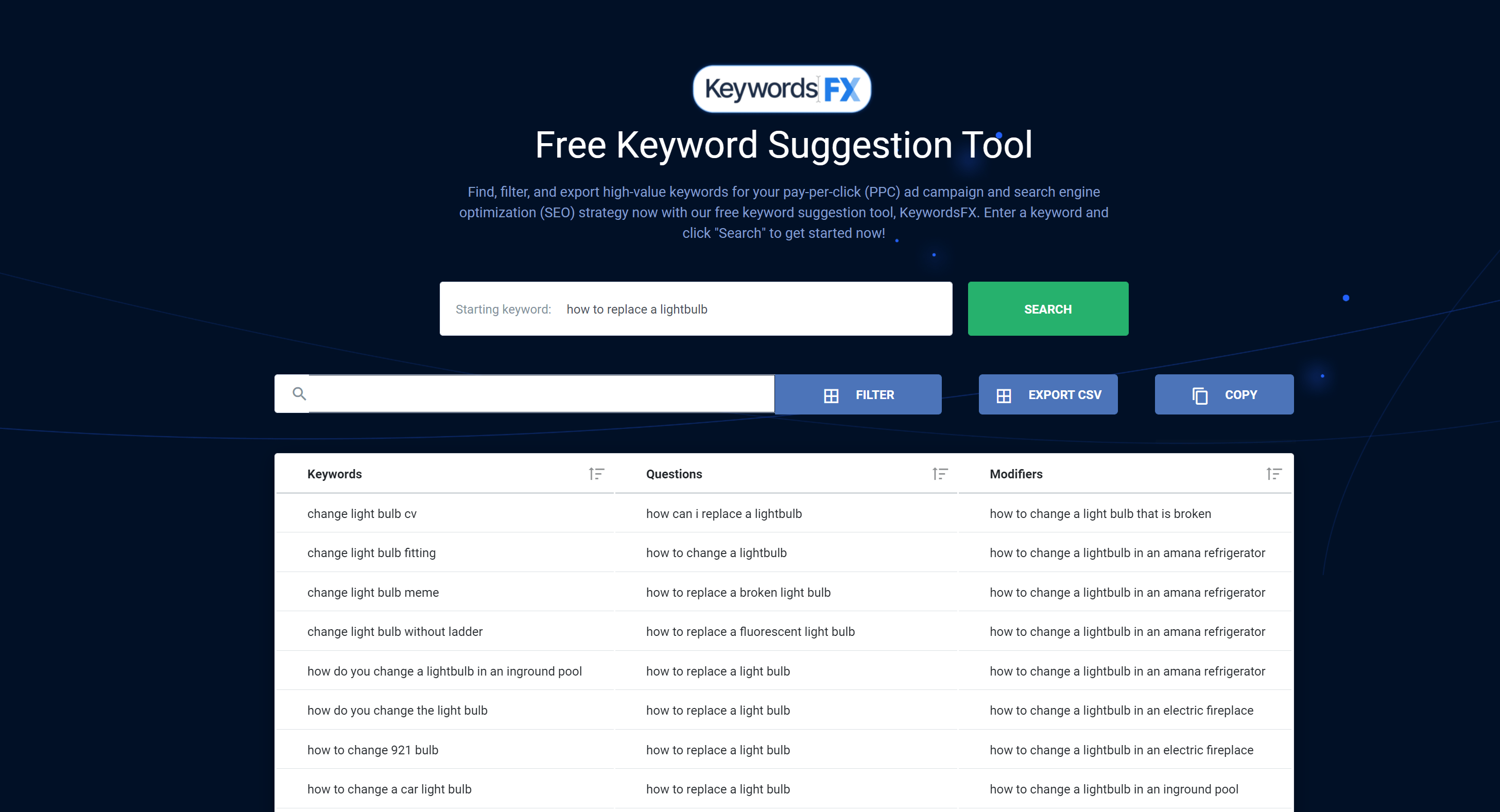This screenshot has height=812, width=1500.
Task: Click the results filter text box
Action: click(x=541, y=394)
